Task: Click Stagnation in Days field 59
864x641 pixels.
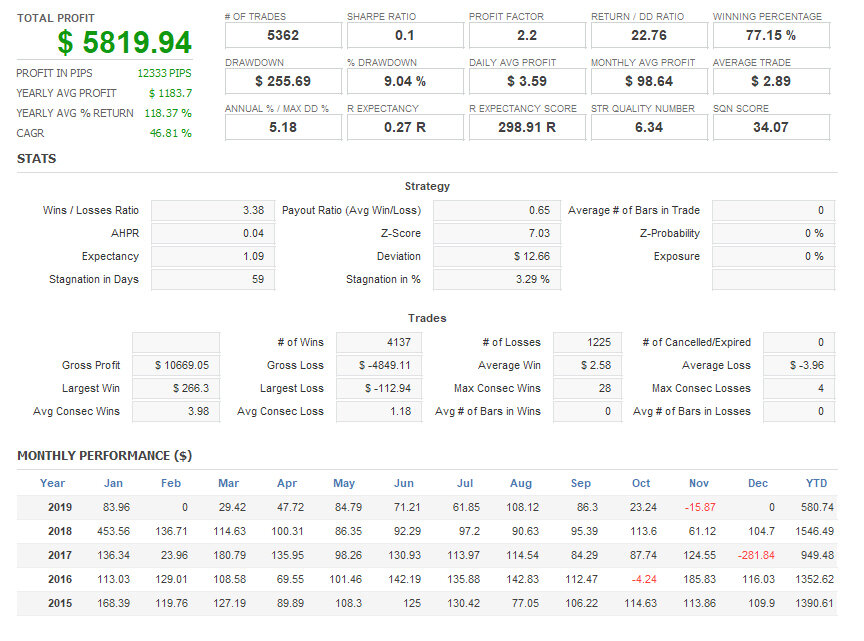Action: pyautogui.click(x=213, y=279)
